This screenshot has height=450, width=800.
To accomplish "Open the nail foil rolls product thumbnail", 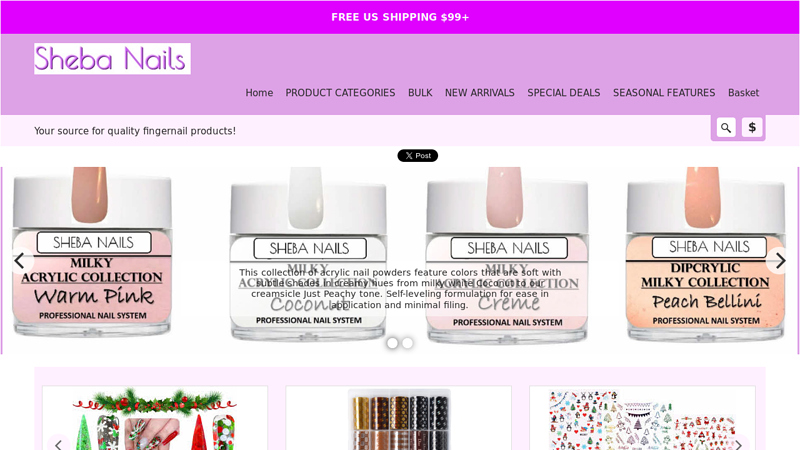I will tap(398, 419).
